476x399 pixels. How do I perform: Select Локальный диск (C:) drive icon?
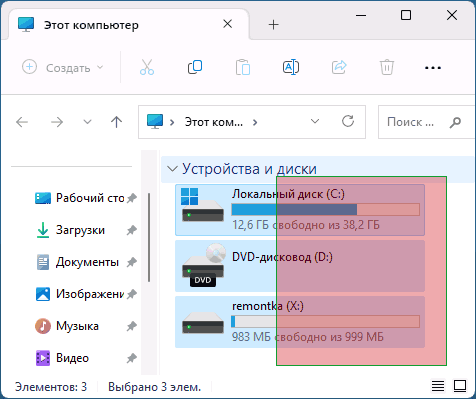202,205
